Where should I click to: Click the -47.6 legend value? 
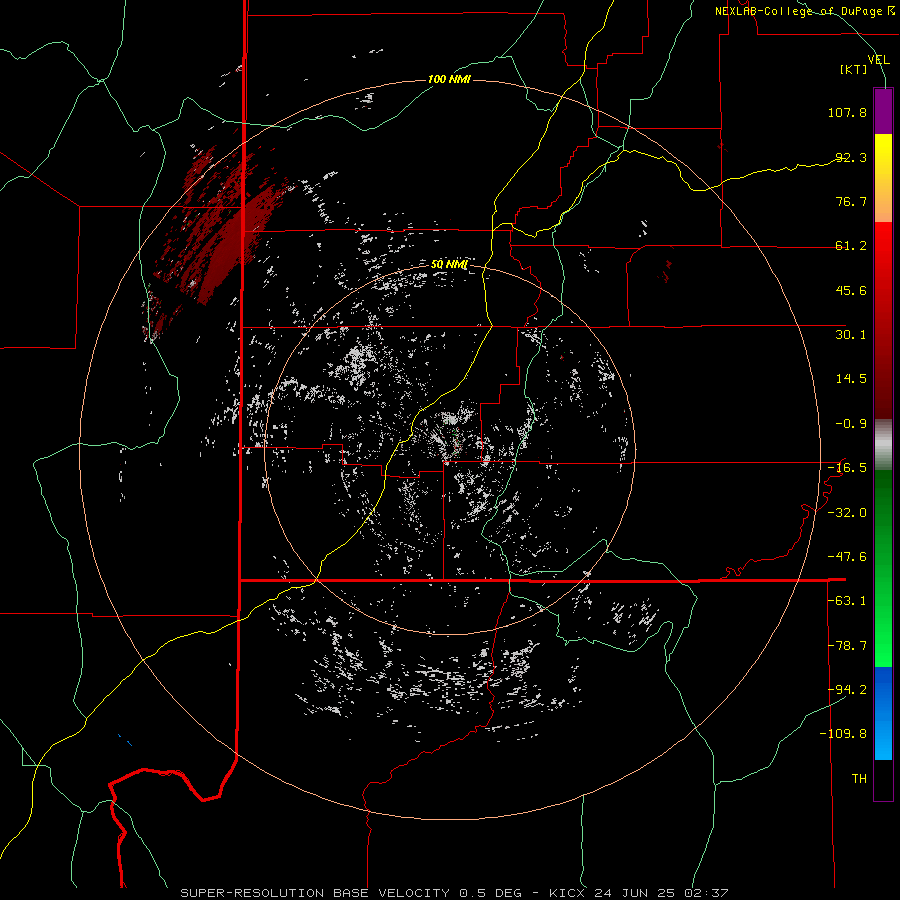click(x=847, y=557)
